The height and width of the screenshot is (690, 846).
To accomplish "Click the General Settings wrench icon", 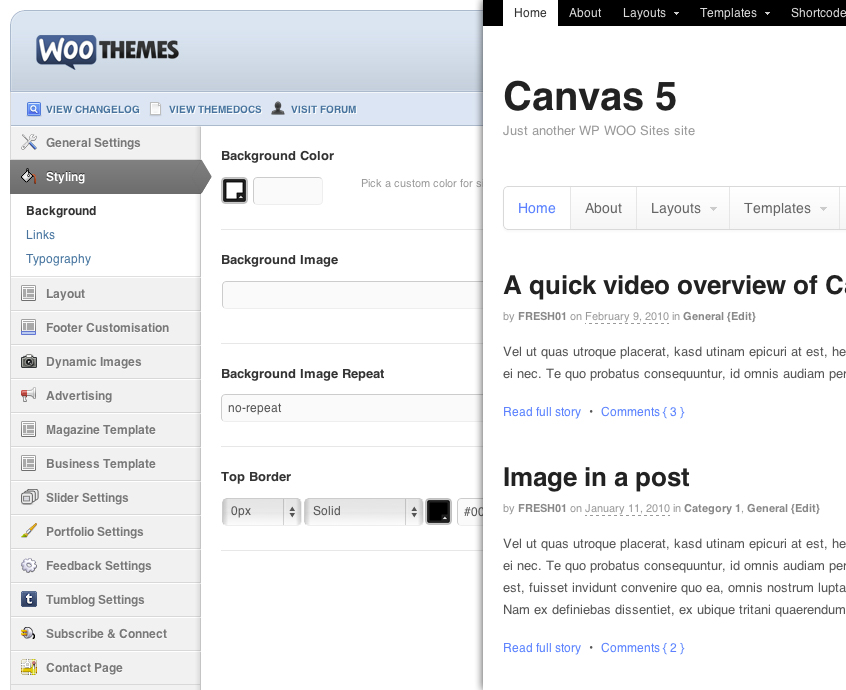I will (x=29, y=142).
